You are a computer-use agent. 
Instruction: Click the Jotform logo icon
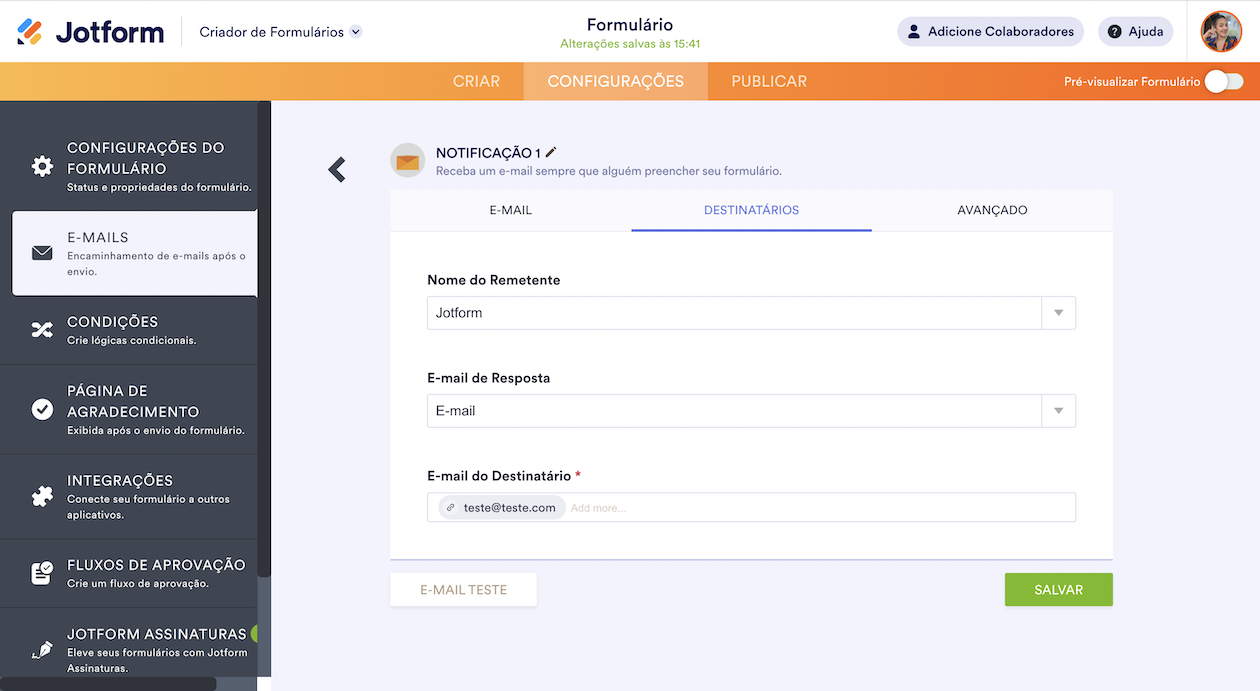(30, 32)
